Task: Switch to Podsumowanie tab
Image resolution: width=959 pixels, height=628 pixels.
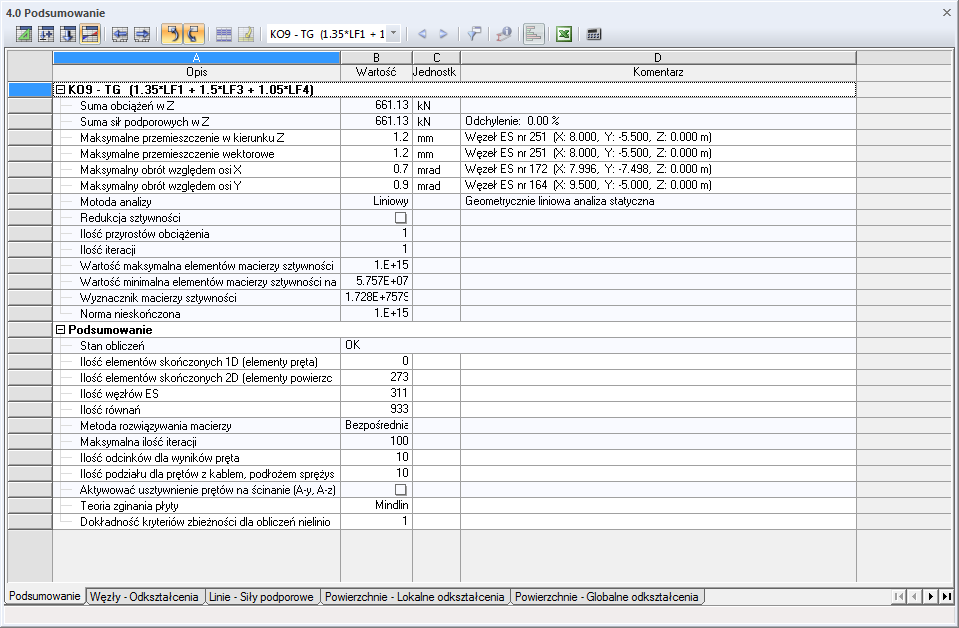Action: coord(45,596)
